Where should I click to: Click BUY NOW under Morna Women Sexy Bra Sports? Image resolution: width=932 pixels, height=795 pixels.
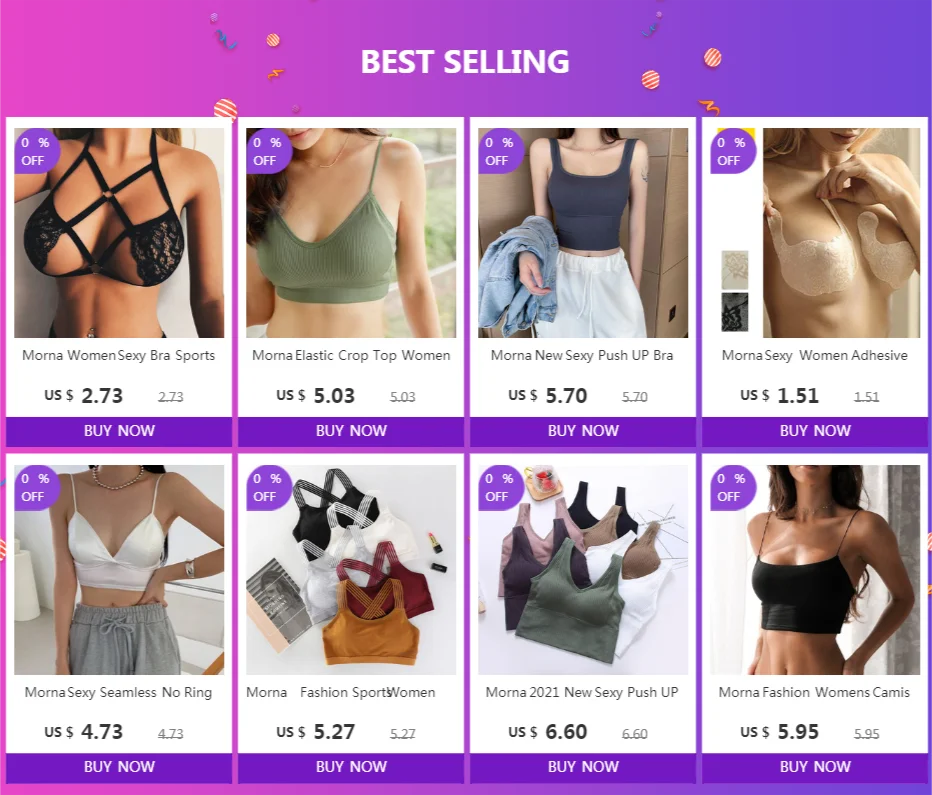(119, 431)
